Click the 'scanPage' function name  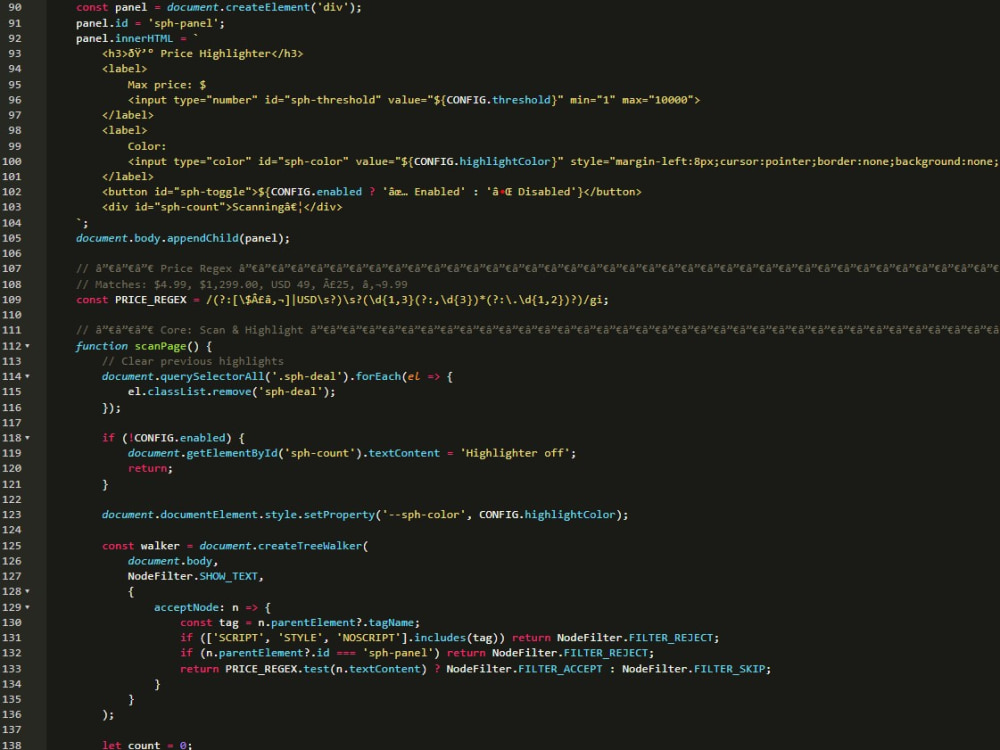tap(160, 346)
